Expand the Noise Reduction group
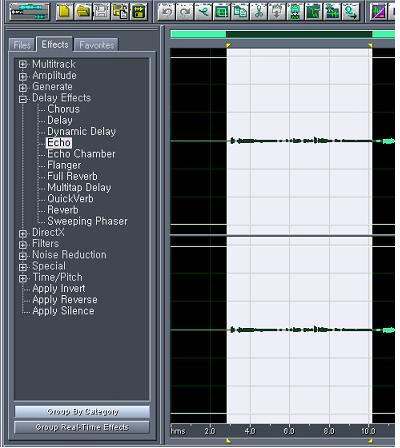The image size is (400, 448). pyautogui.click(x=23, y=256)
